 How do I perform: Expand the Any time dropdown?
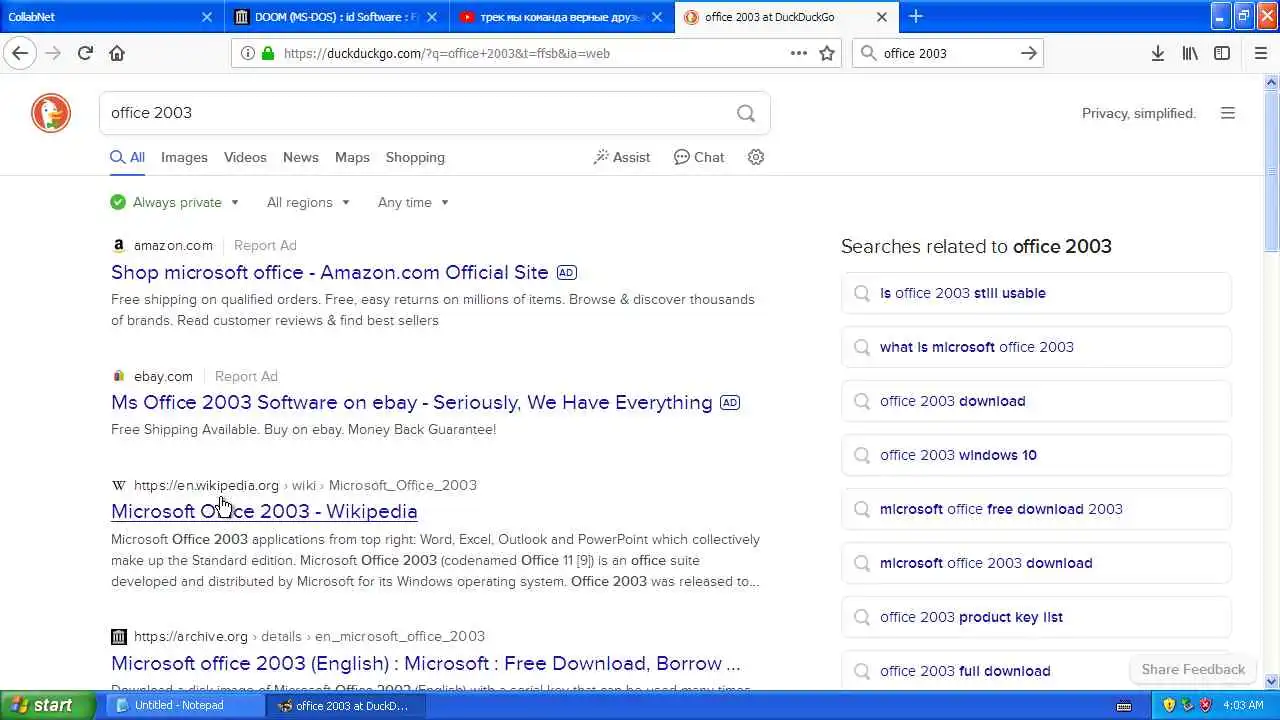click(x=413, y=202)
